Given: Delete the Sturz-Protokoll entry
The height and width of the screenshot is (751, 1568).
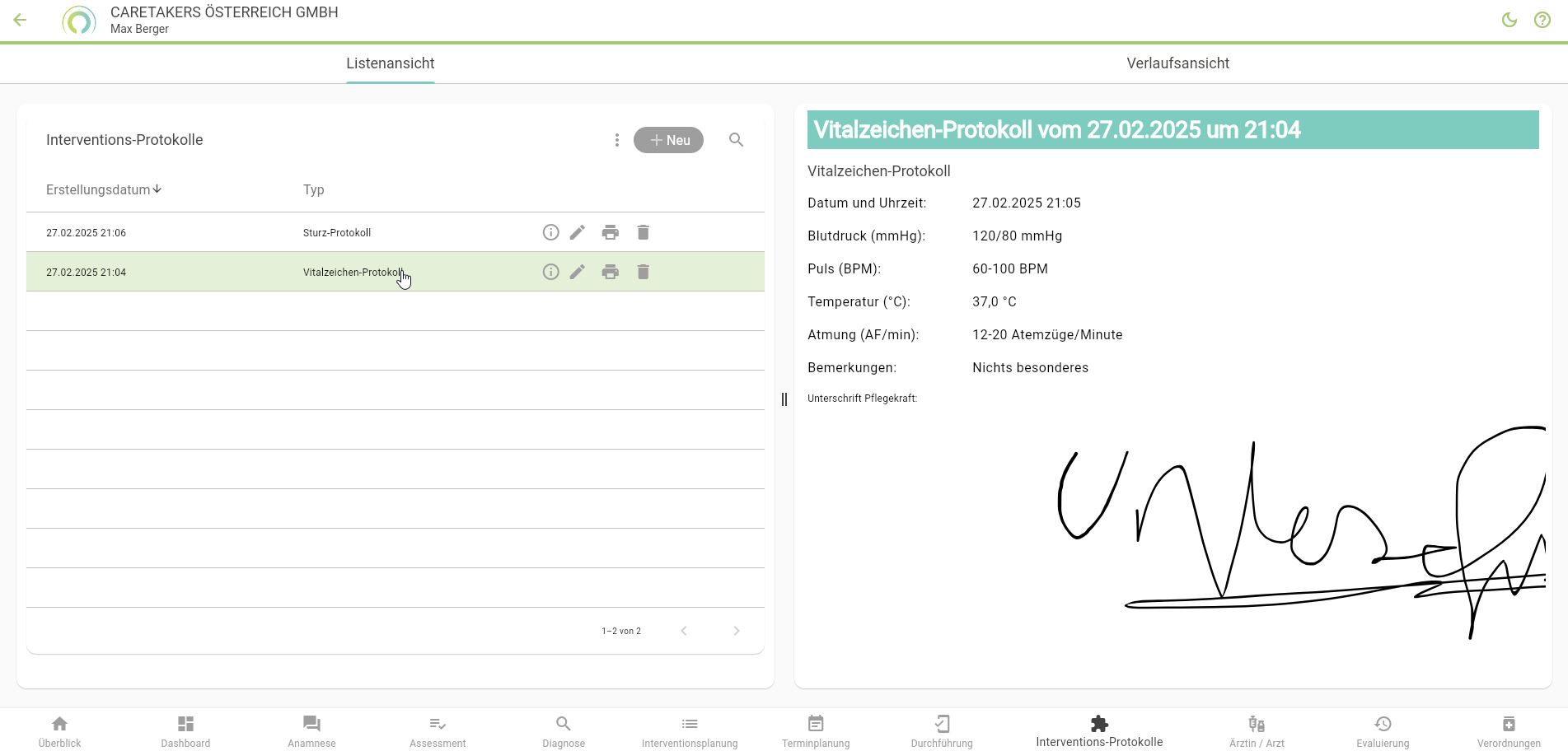Looking at the screenshot, I should click(x=643, y=232).
